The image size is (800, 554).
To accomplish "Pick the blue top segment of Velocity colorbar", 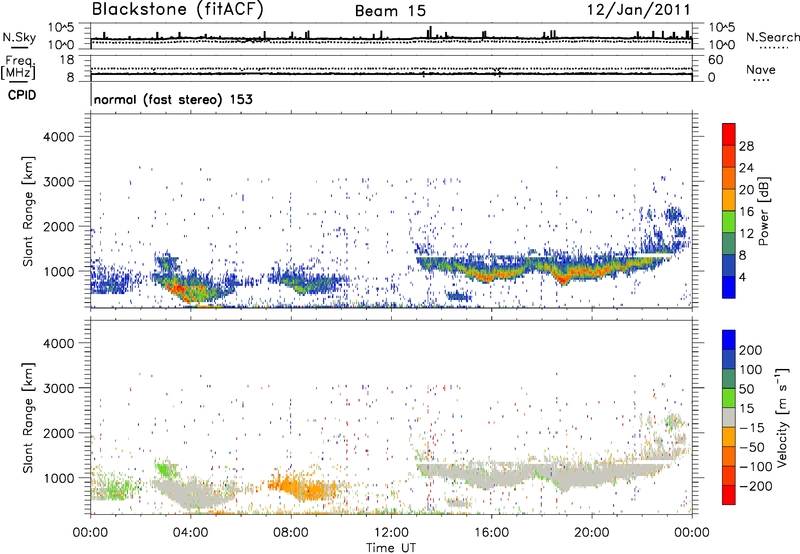I will [729, 340].
